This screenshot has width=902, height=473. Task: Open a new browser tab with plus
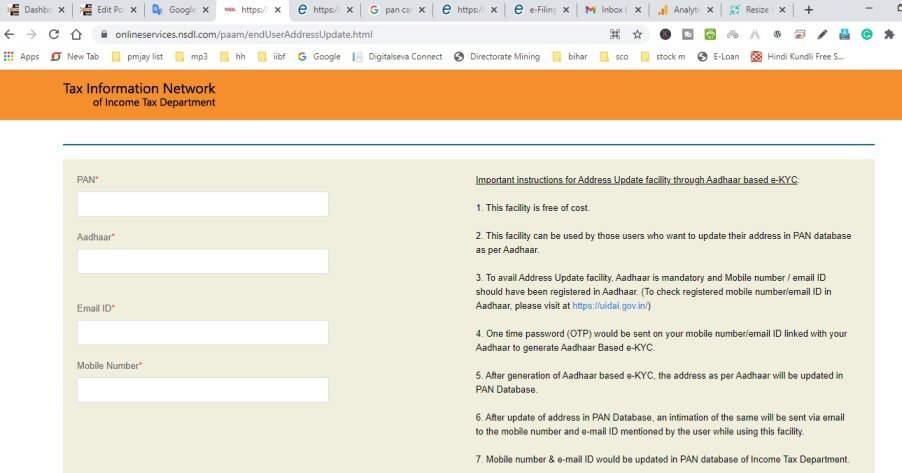tap(809, 10)
